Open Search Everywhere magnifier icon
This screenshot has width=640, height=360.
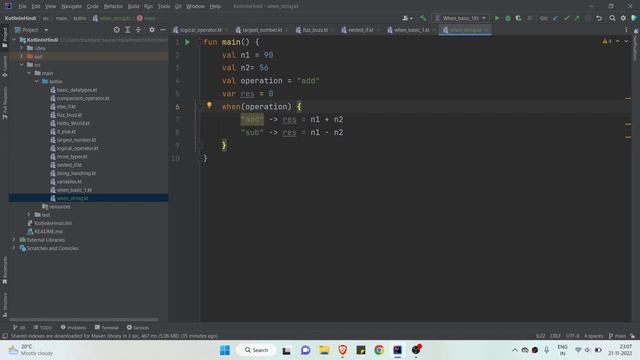[x=612, y=18]
